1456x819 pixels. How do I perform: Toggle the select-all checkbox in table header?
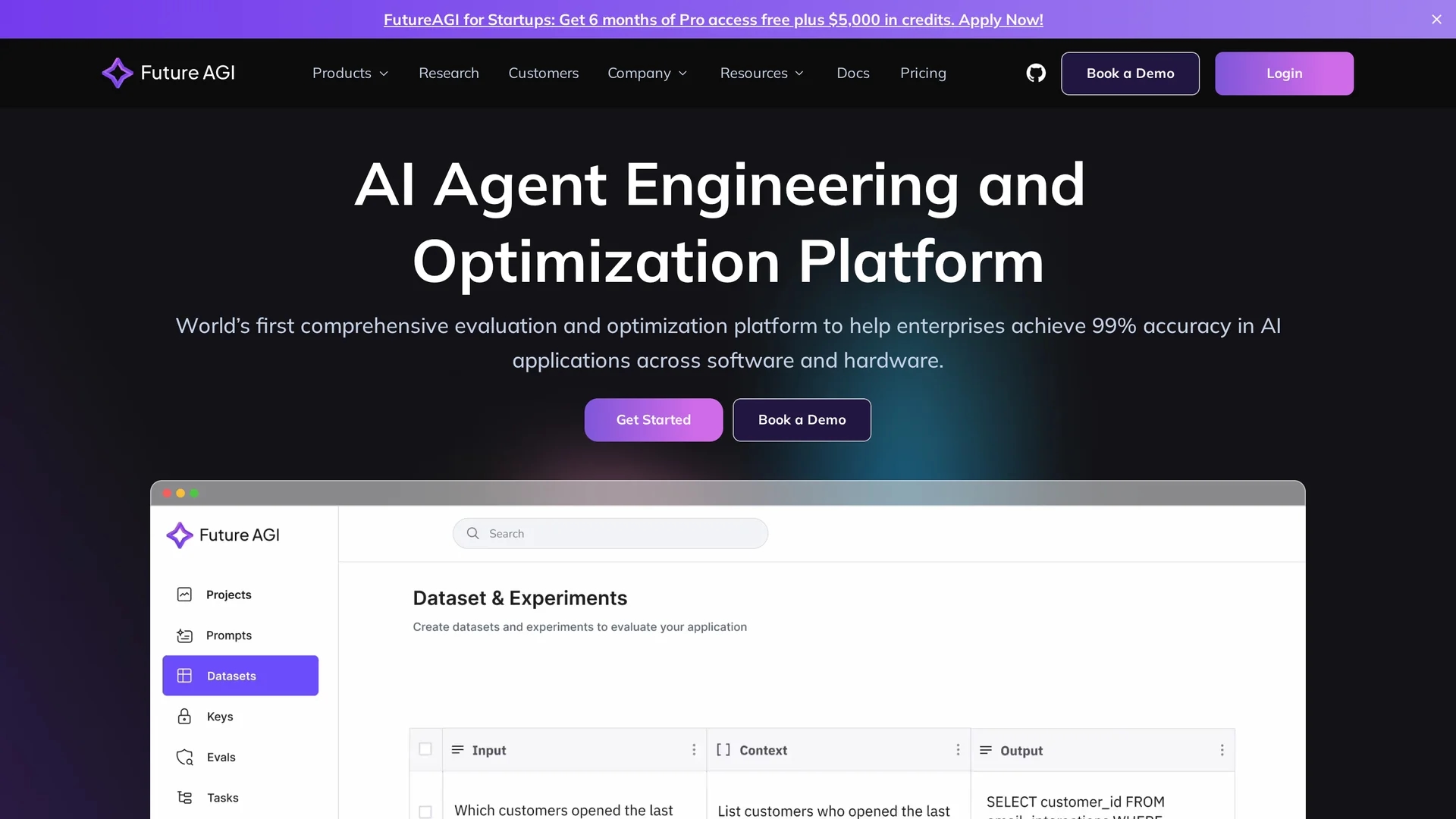pos(425,749)
